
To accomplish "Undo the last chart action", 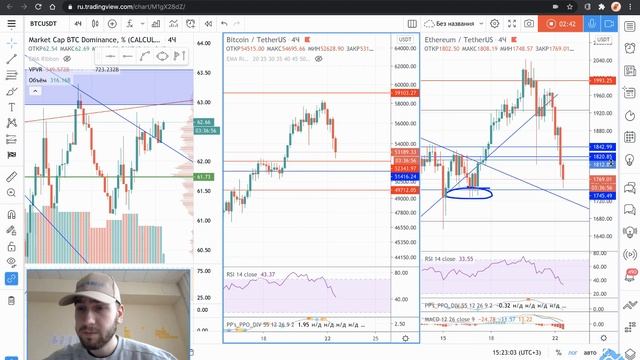I will 224,24.
